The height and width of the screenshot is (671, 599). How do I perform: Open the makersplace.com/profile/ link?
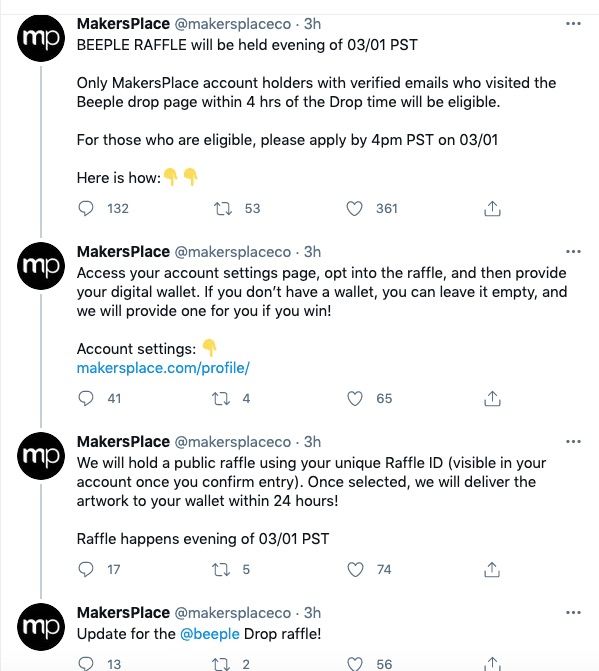pyautogui.click(x=163, y=368)
